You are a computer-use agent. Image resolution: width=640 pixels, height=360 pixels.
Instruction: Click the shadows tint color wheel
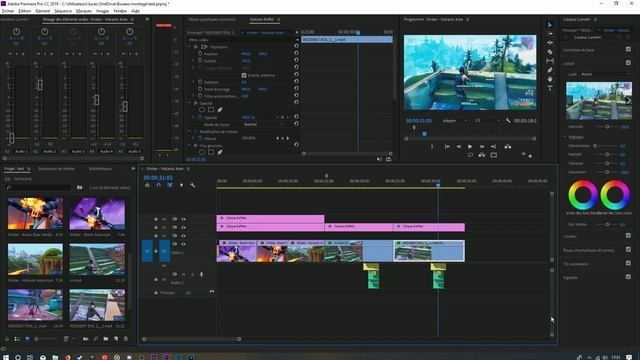click(583, 195)
